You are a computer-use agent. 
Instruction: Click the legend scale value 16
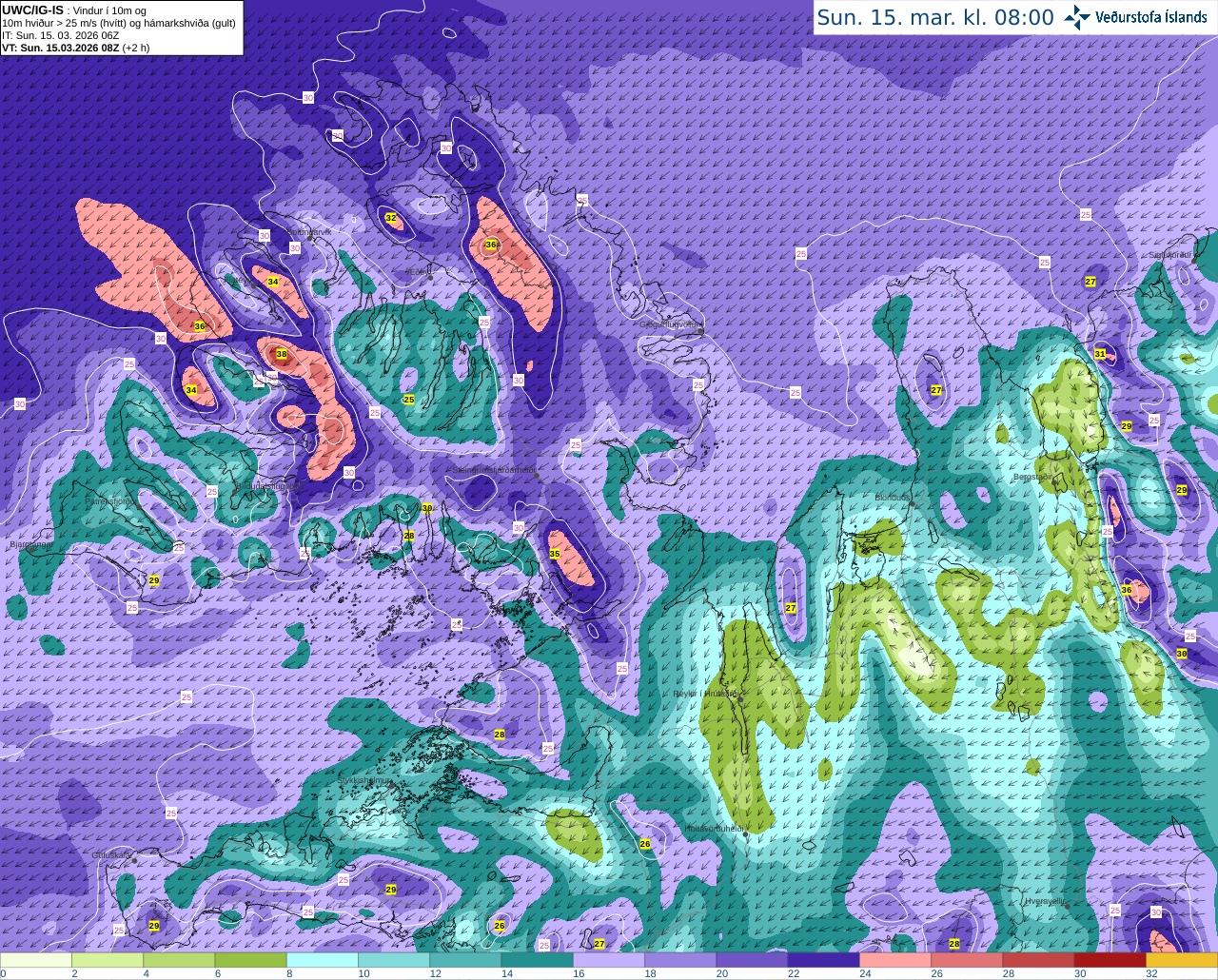579,973
